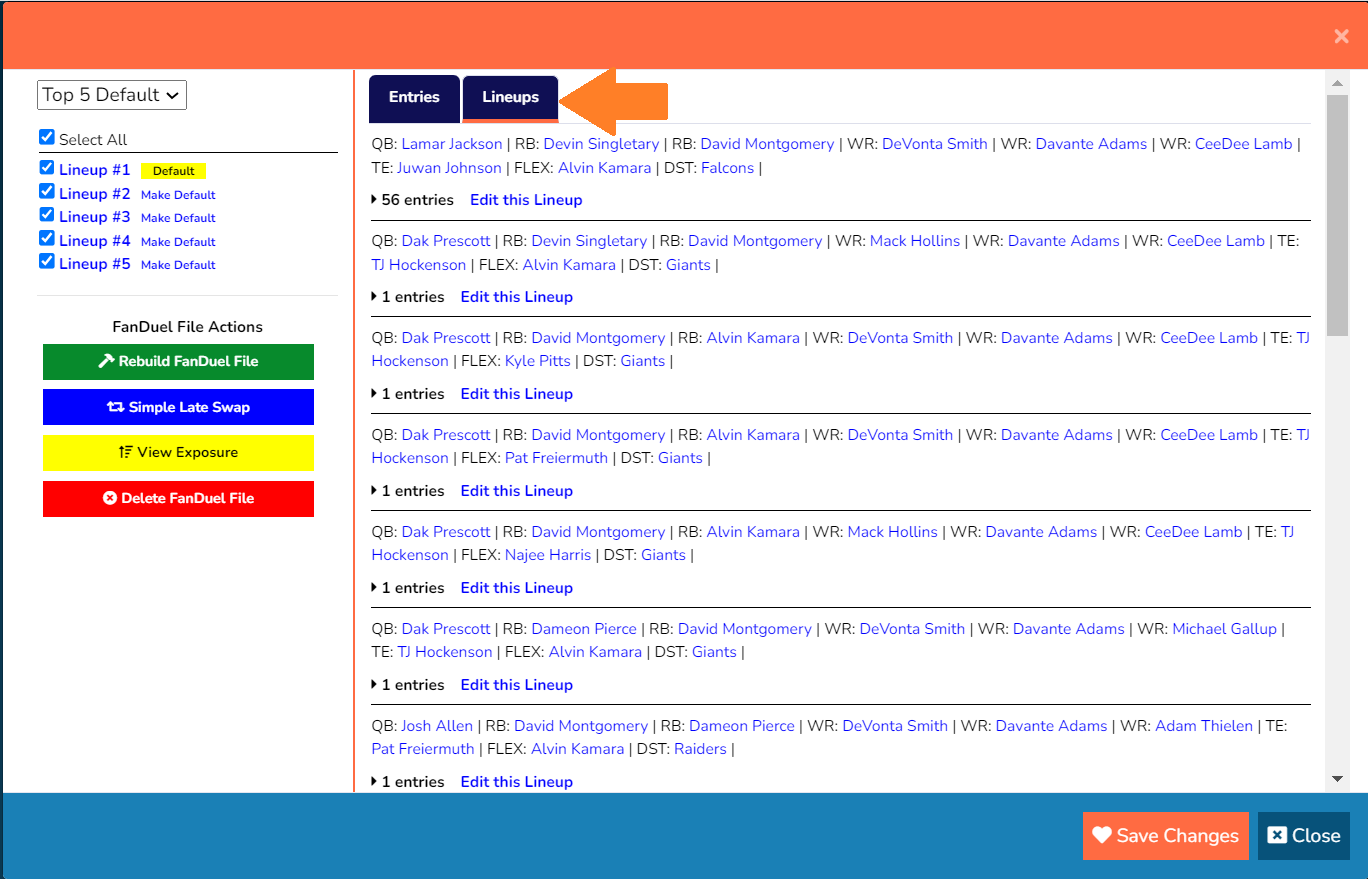
Task: Uncheck the Lineup #4 checkbox
Action: click(x=45, y=240)
